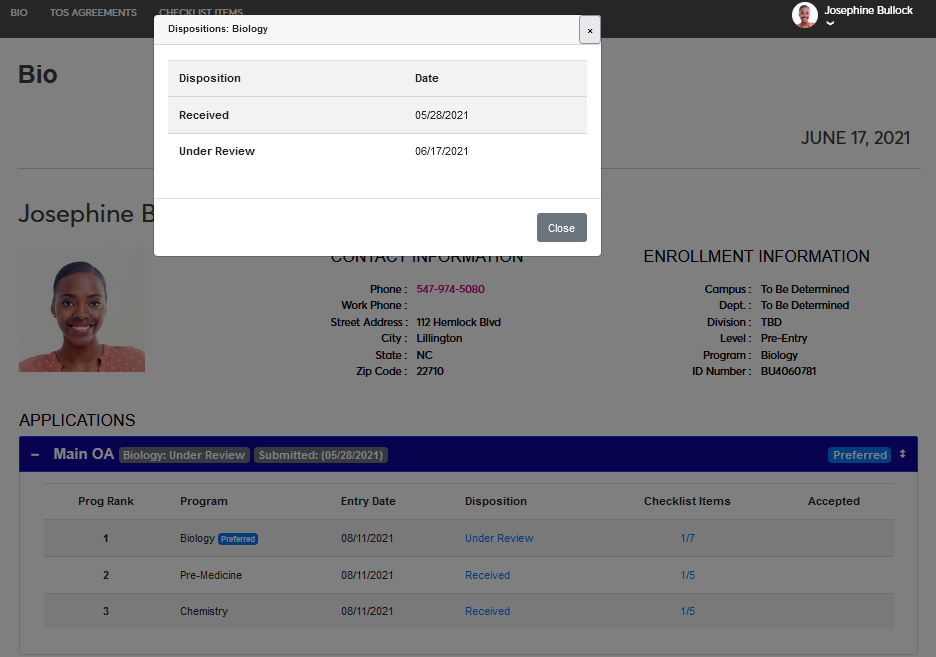Click Josephine's profile photo
Viewport: 936px width, 657px height.
pos(82,310)
